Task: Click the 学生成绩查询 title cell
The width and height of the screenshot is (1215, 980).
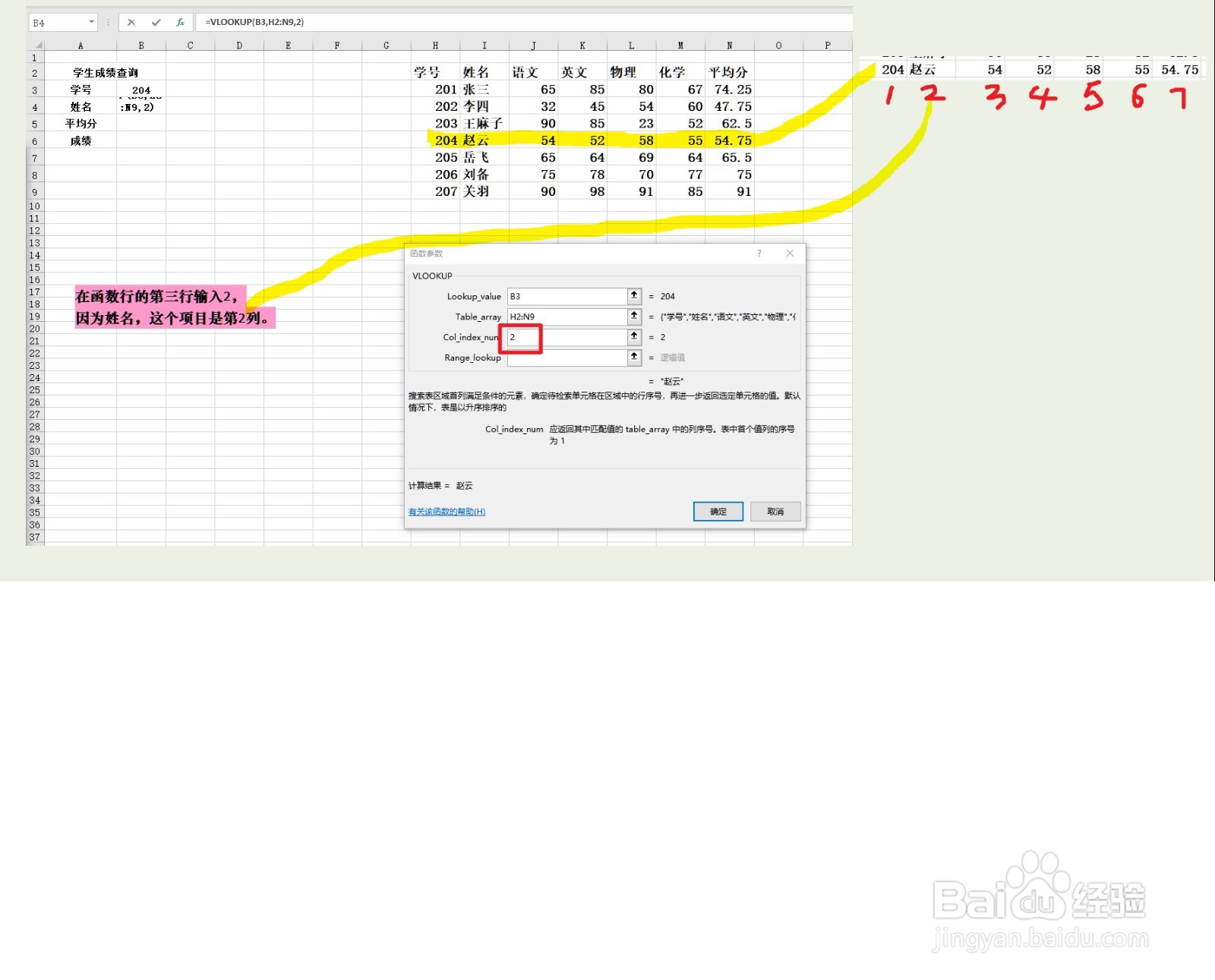Action: (105, 73)
